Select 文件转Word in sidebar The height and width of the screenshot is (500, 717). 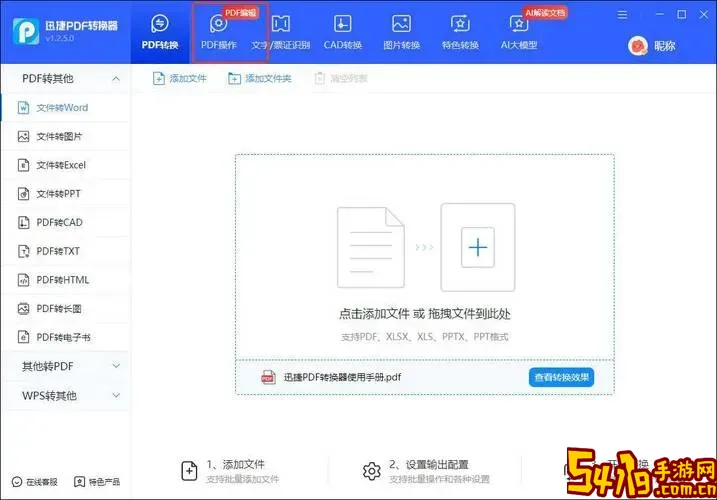point(66,108)
